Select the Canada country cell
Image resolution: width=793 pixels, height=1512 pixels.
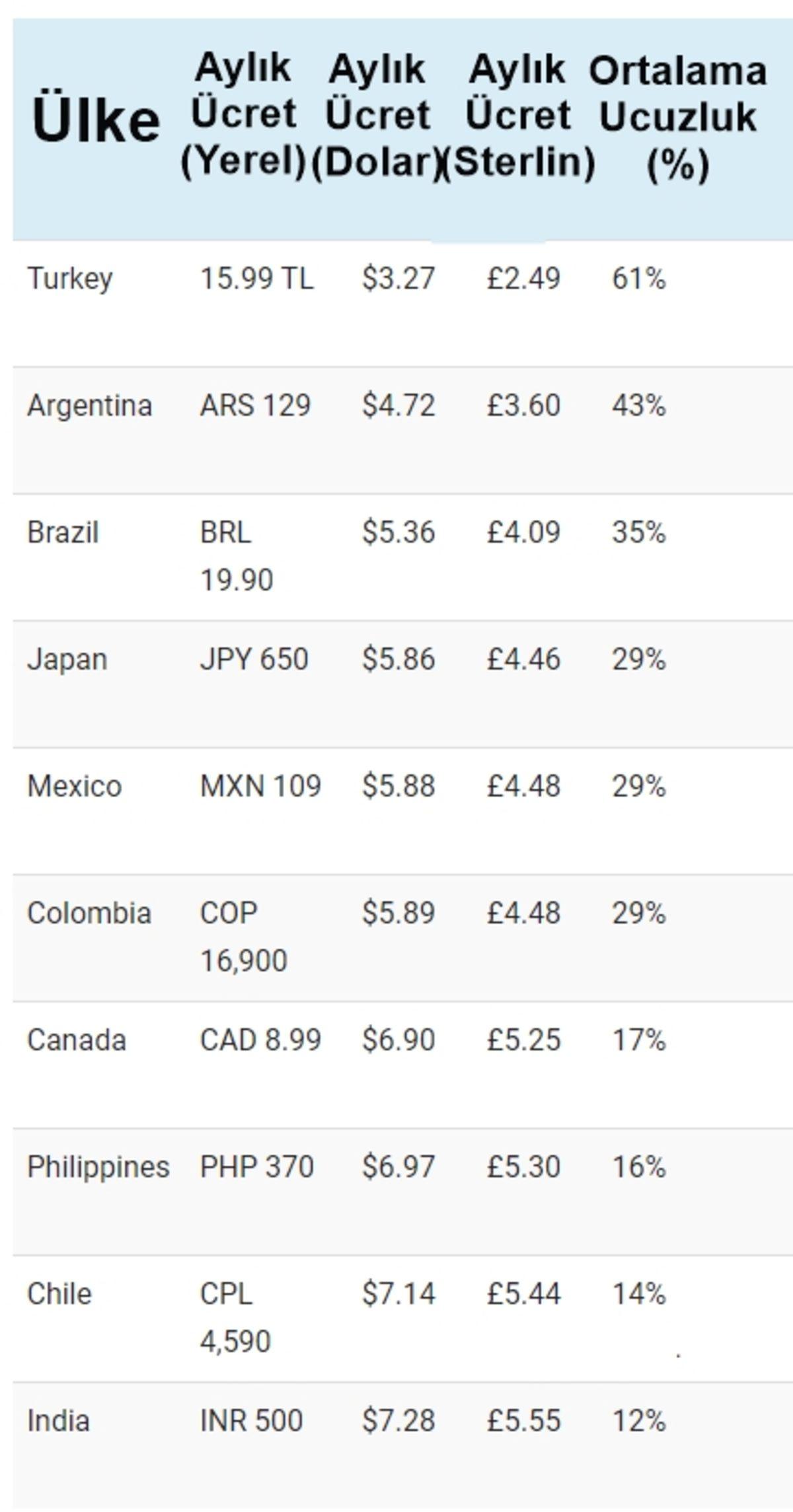(x=76, y=1040)
